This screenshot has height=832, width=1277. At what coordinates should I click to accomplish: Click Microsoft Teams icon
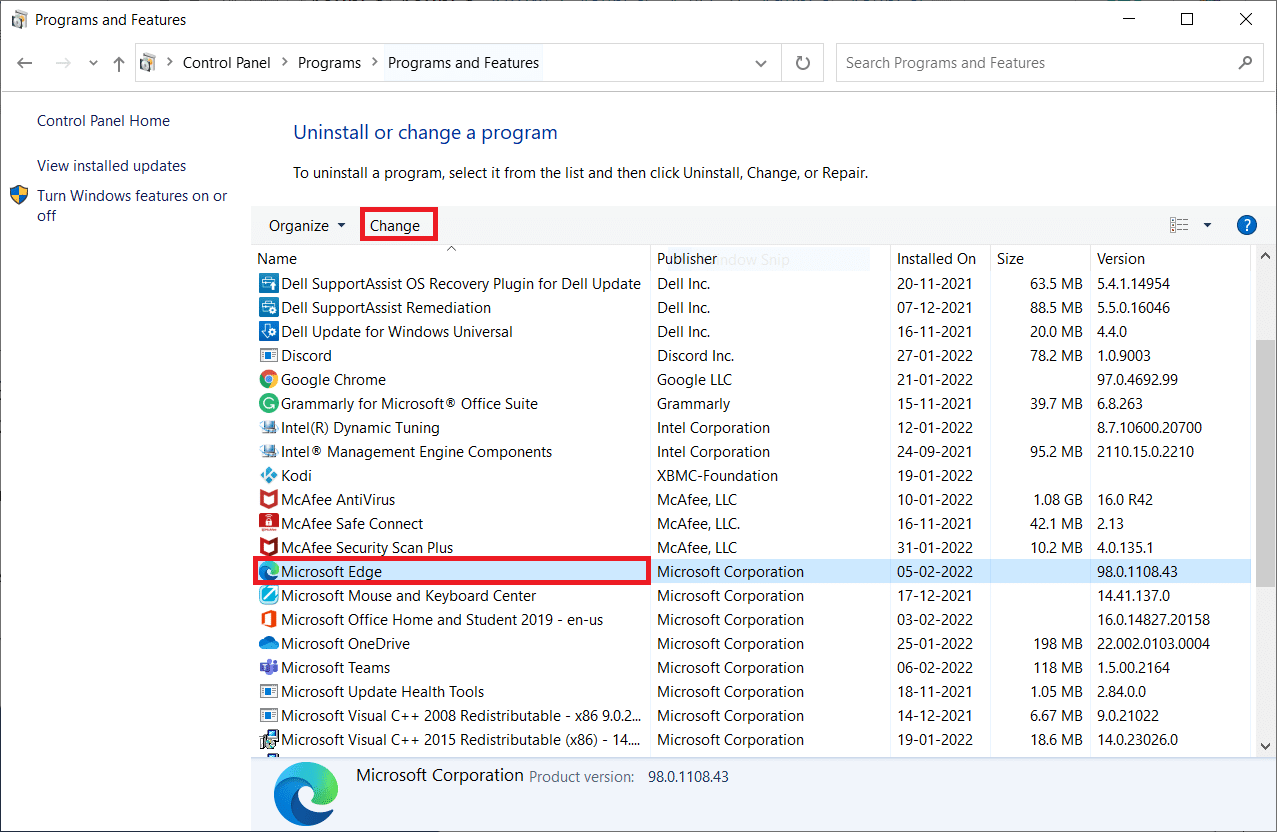coord(268,668)
